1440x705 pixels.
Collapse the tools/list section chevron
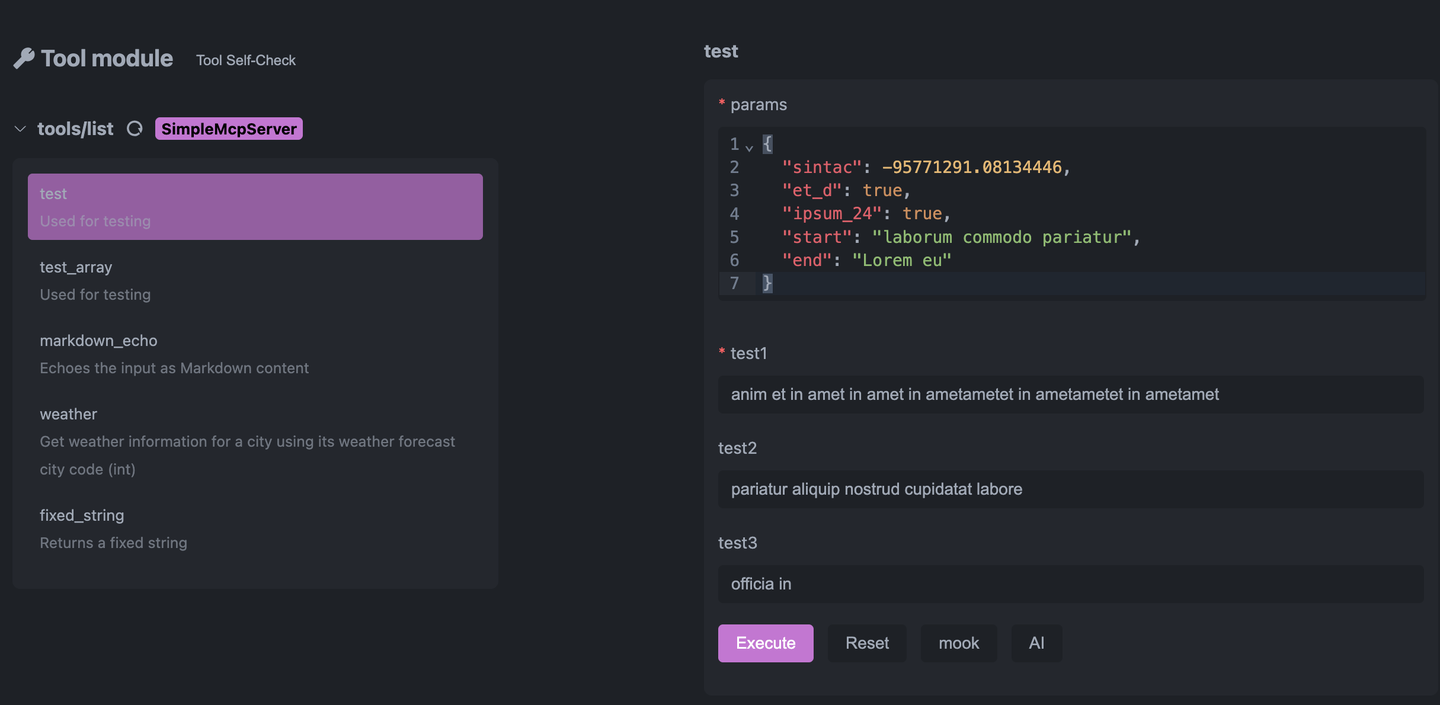[20, 129]
